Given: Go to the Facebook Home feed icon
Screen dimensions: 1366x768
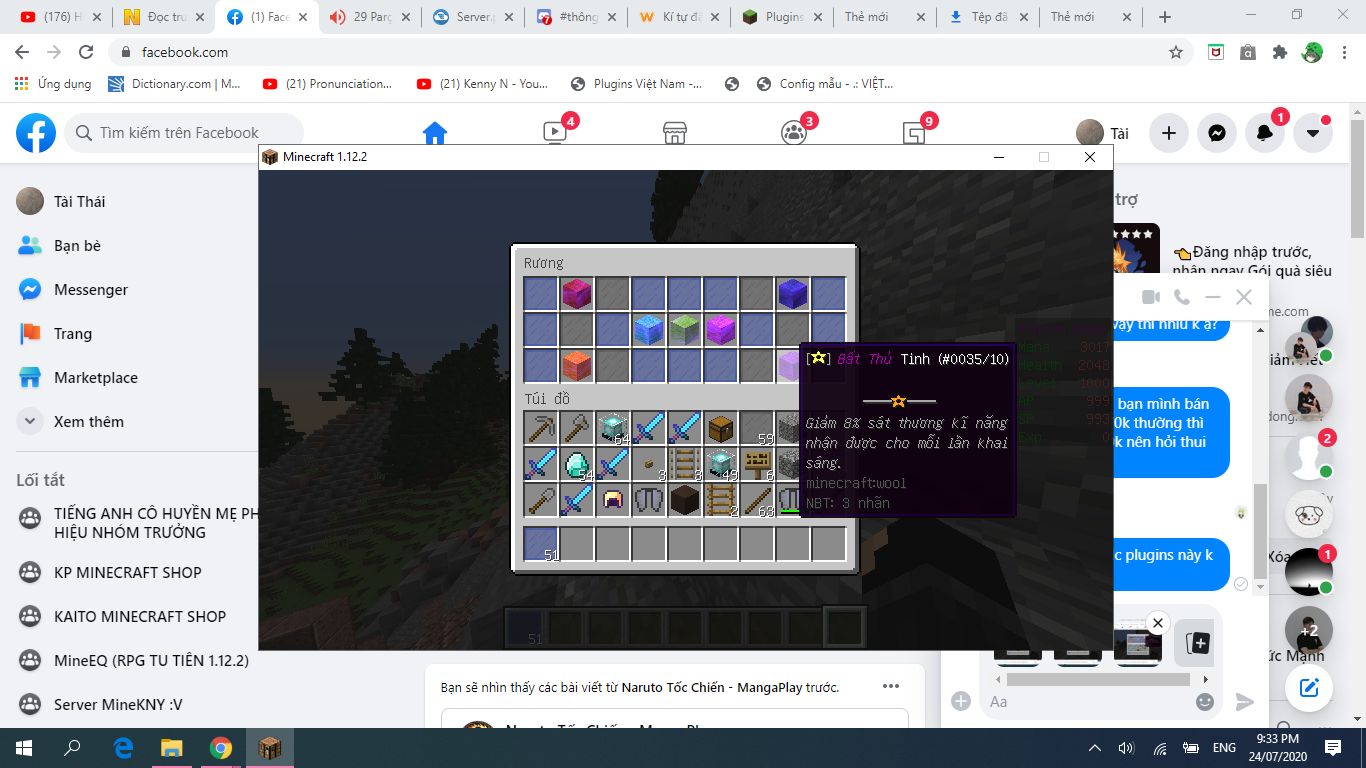Looking at the screenshot, I should (434, 133).
